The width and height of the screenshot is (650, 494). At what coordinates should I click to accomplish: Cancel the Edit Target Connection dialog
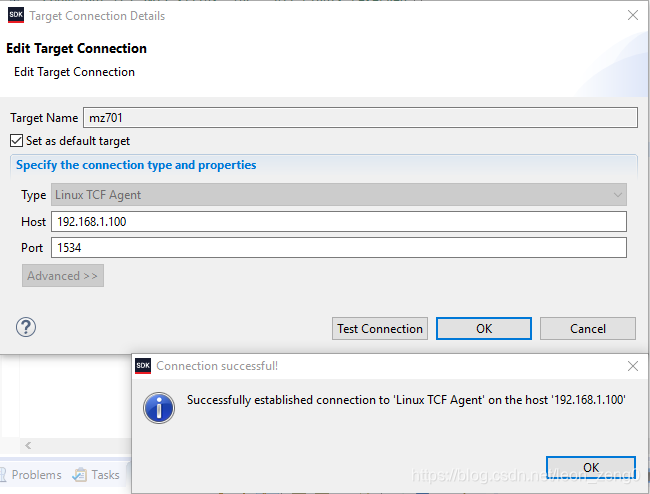pyautogui.click(x=588, y=329)
